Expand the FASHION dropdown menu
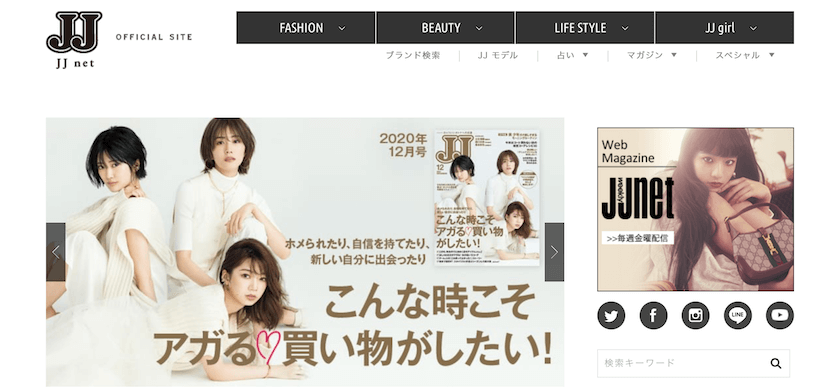 point(306,28)
